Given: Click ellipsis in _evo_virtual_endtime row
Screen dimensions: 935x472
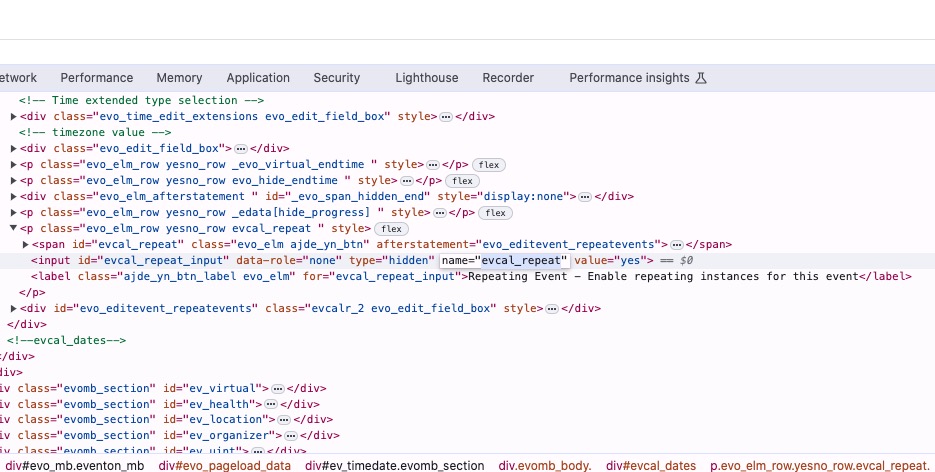Looking at the screenshot, I should [x=433, y=165].
